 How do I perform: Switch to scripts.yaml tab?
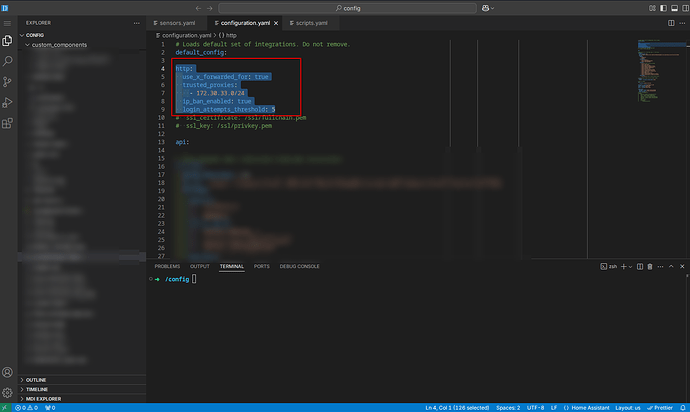pos(311,23)
